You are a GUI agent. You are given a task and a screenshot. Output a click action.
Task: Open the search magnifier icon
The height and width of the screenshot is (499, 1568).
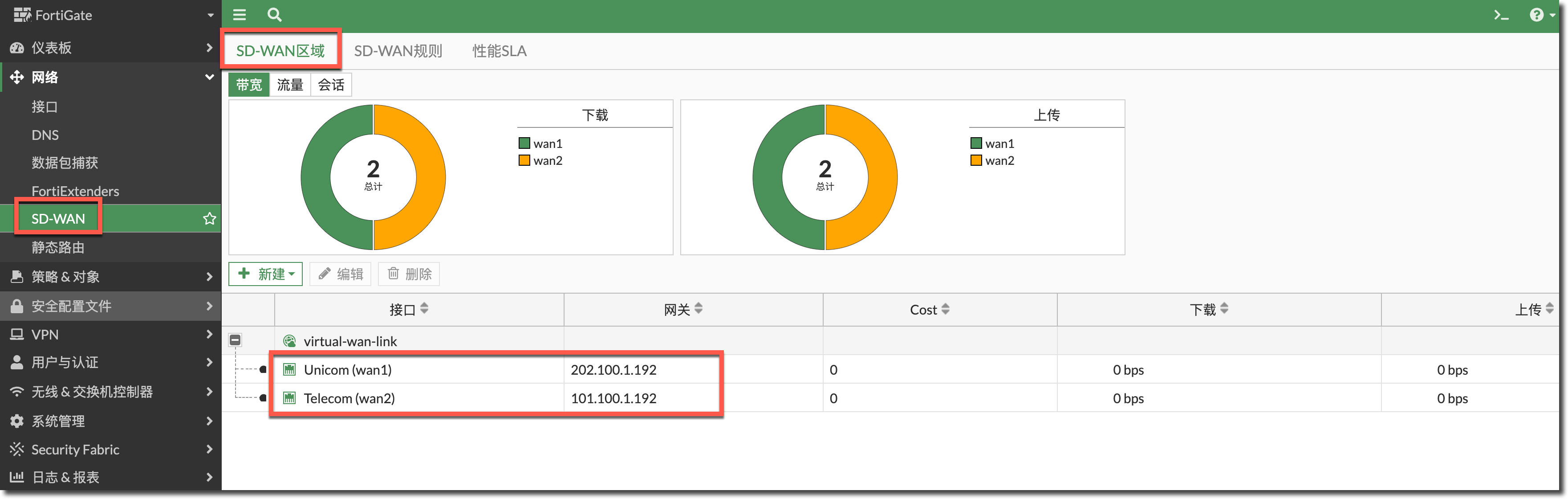tap(275, 15)
